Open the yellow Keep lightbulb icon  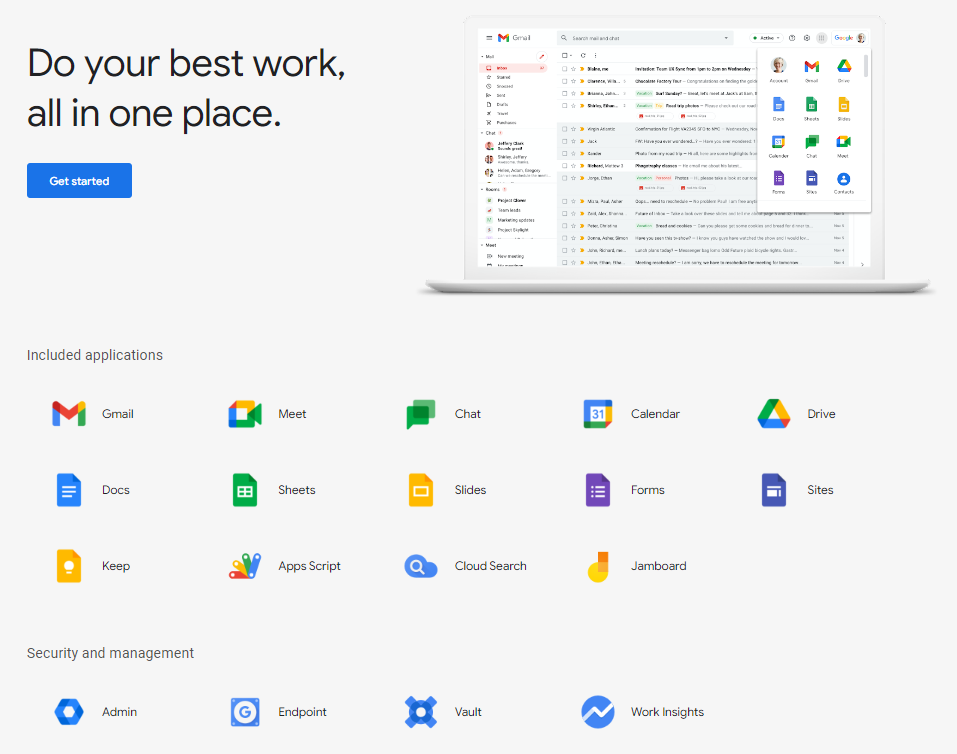click(69, 566)
